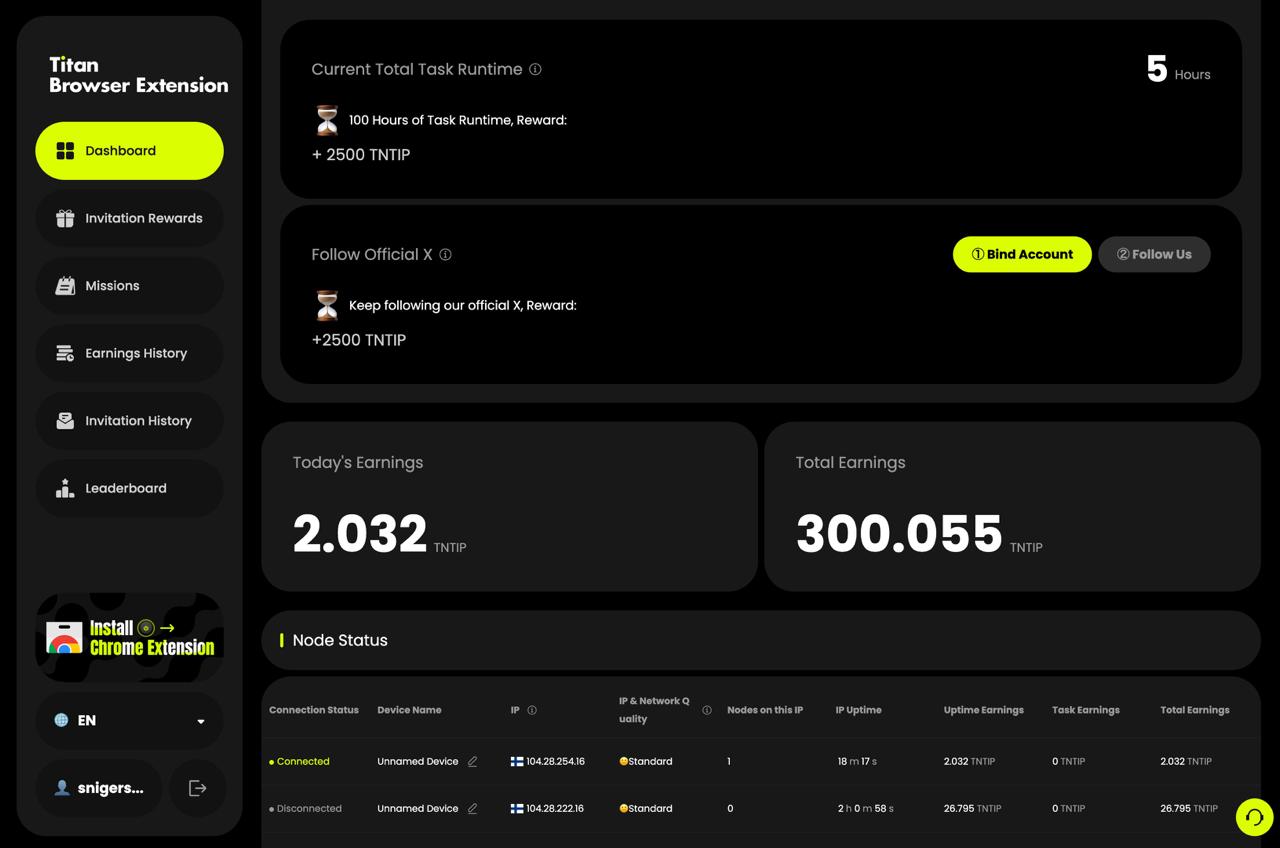Click the Leaderboard podium icon
Image resolution: width=1280 pixels, height=848 pixels.
tap(65, 488)
